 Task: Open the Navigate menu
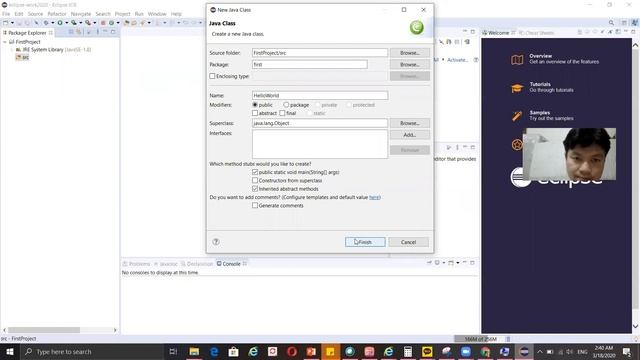(x=81, y=14)
